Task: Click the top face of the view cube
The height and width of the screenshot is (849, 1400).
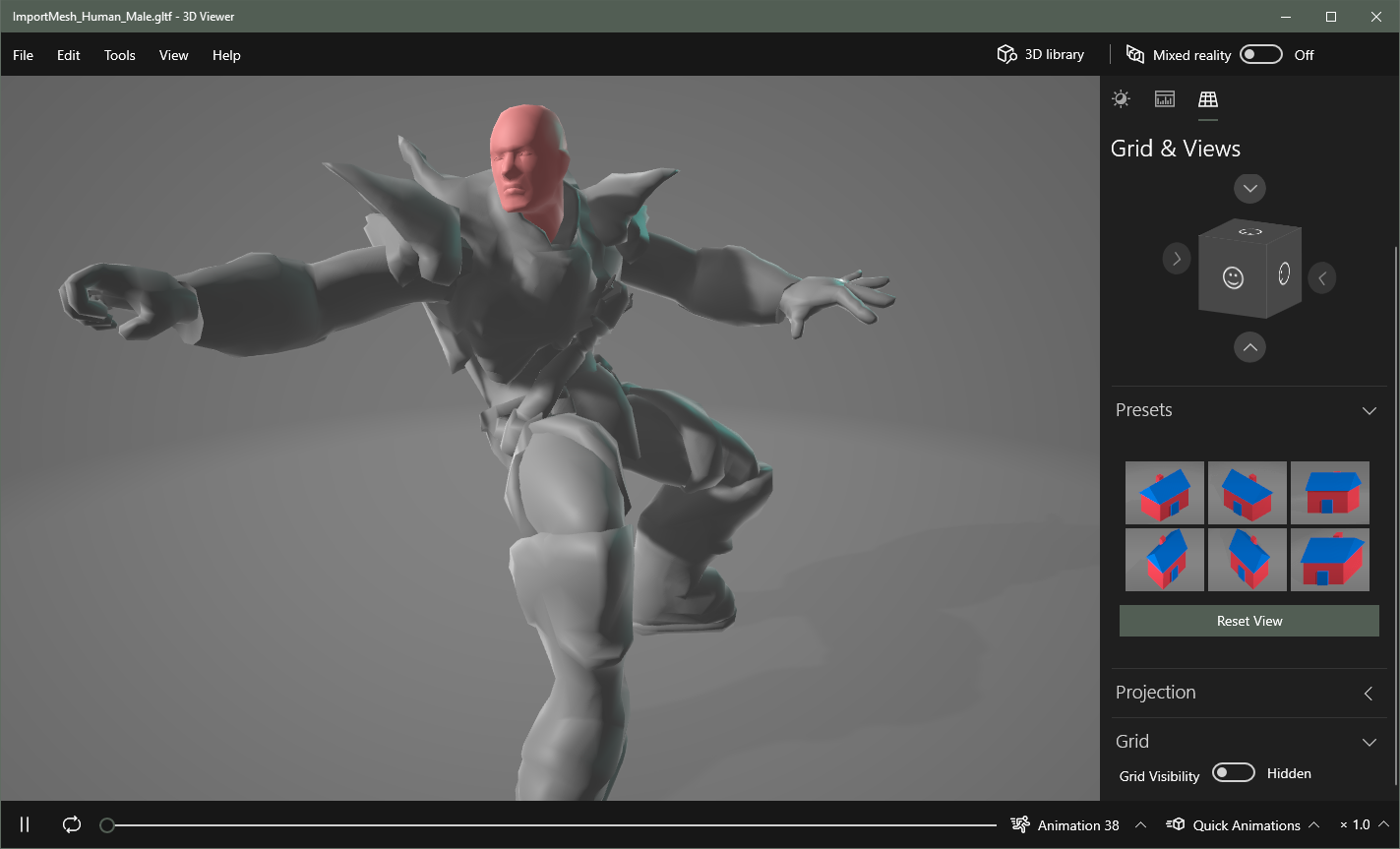Action: [x=1250, y=231]
